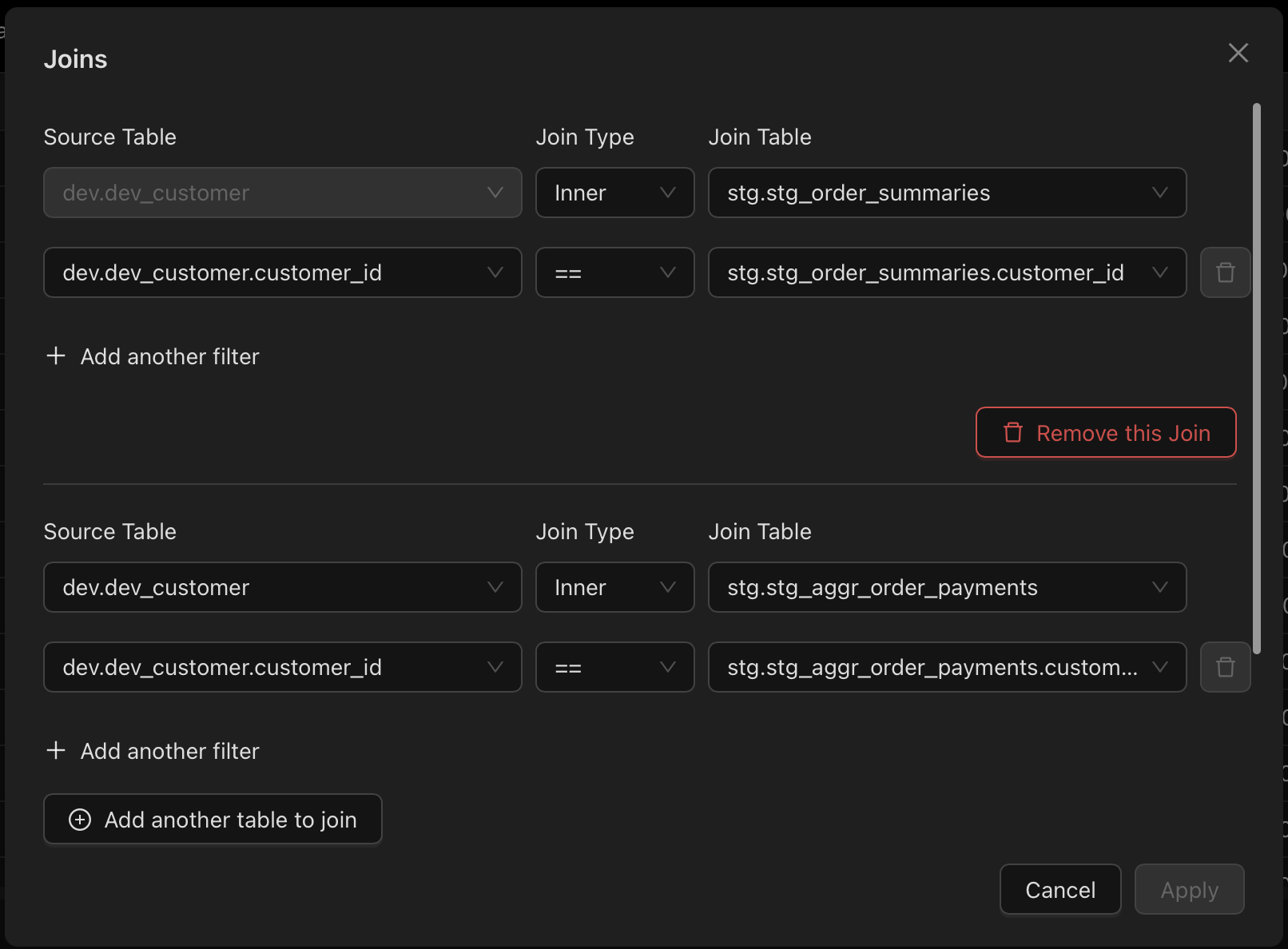Click the second Source Table label
Viewport: 1288px width, 949px height.
110,532
